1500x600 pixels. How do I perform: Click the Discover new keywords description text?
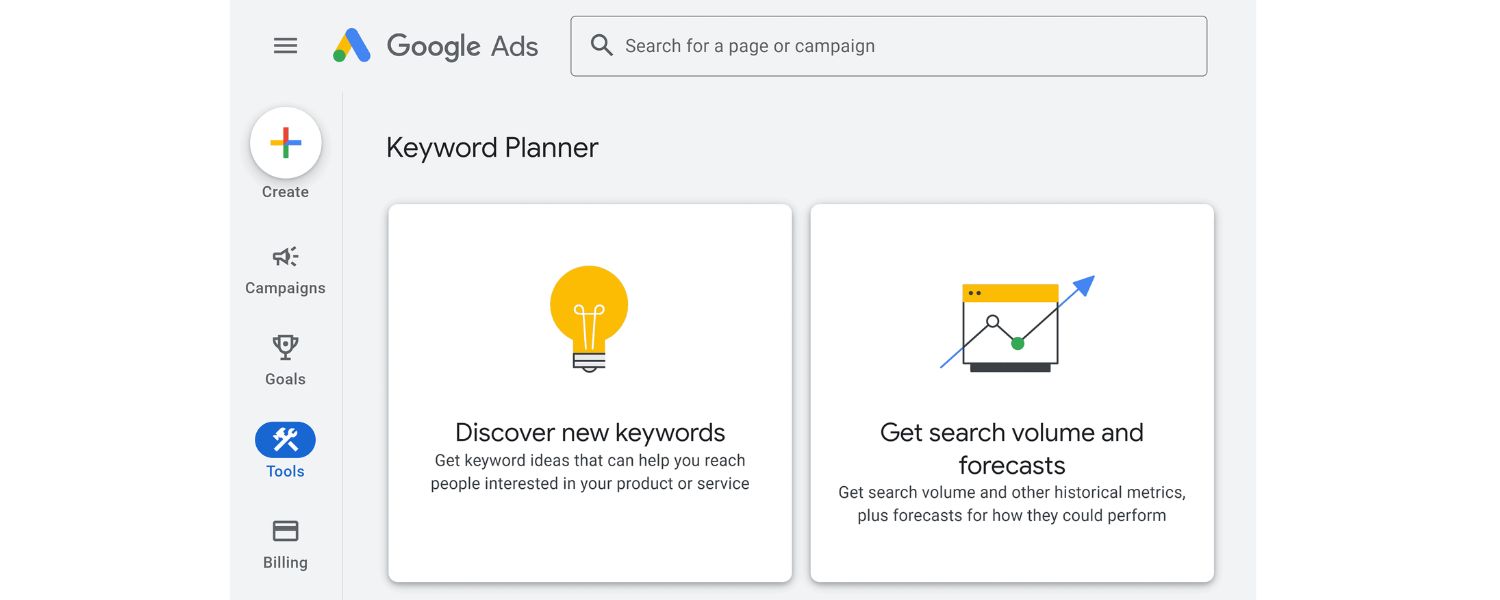coord(590,471)
